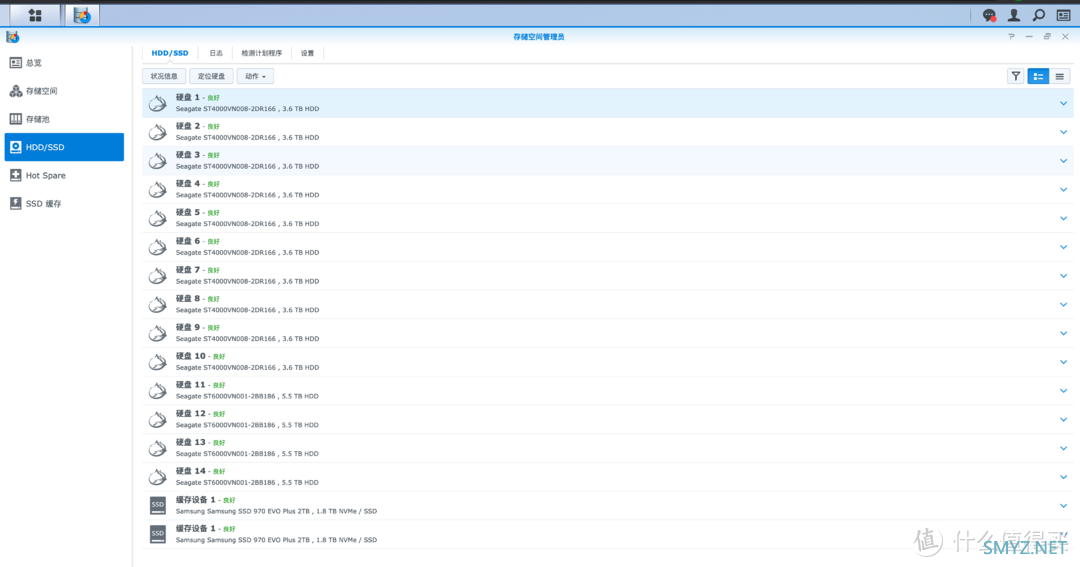The width and height of the screenshot is (1080, 567).
Task: Expand details for 硬盘 1
Action: pos(1063,103)
